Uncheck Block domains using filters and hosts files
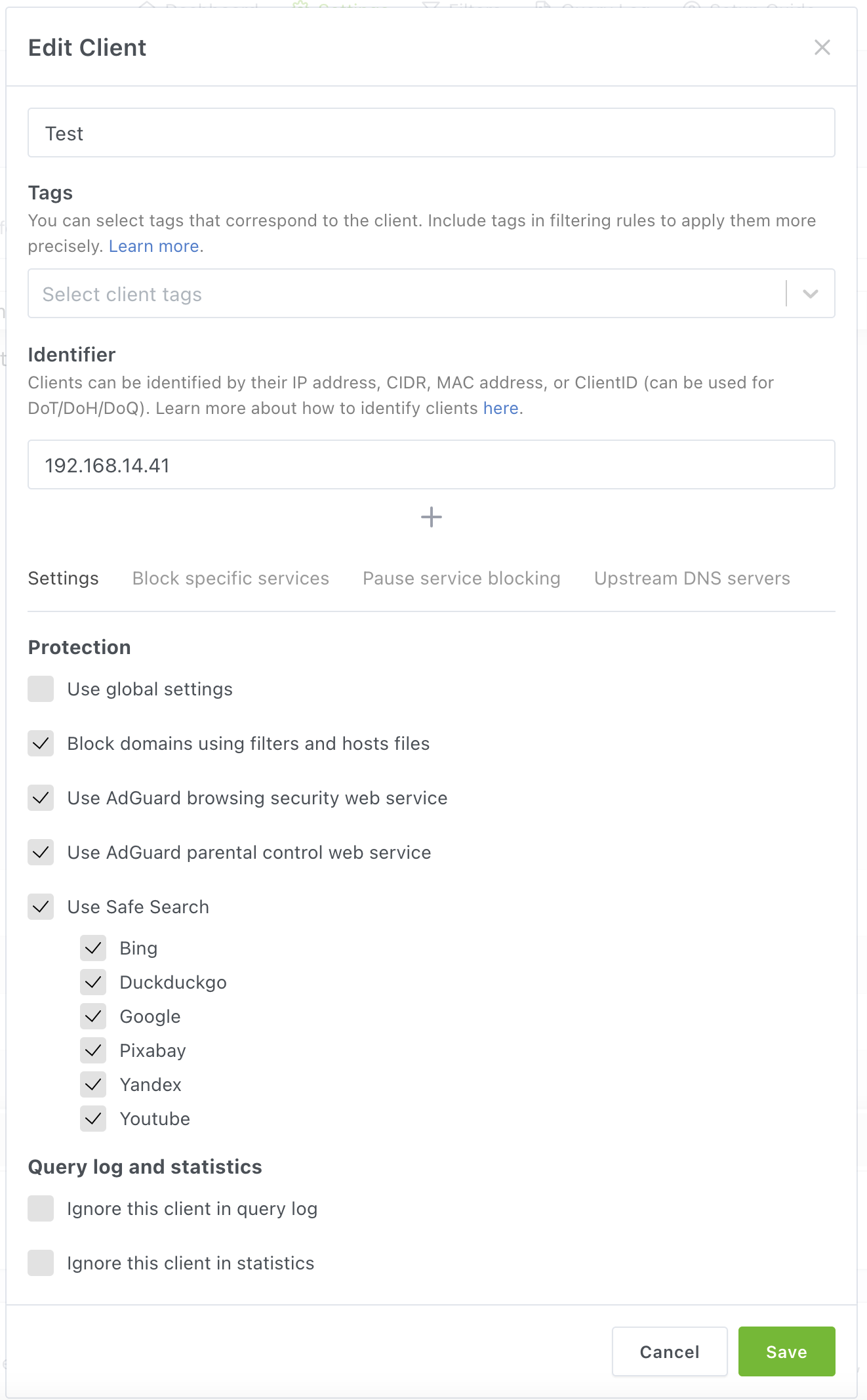The height and width of the screenshot is (1400, 867). [x=41, y=743]
